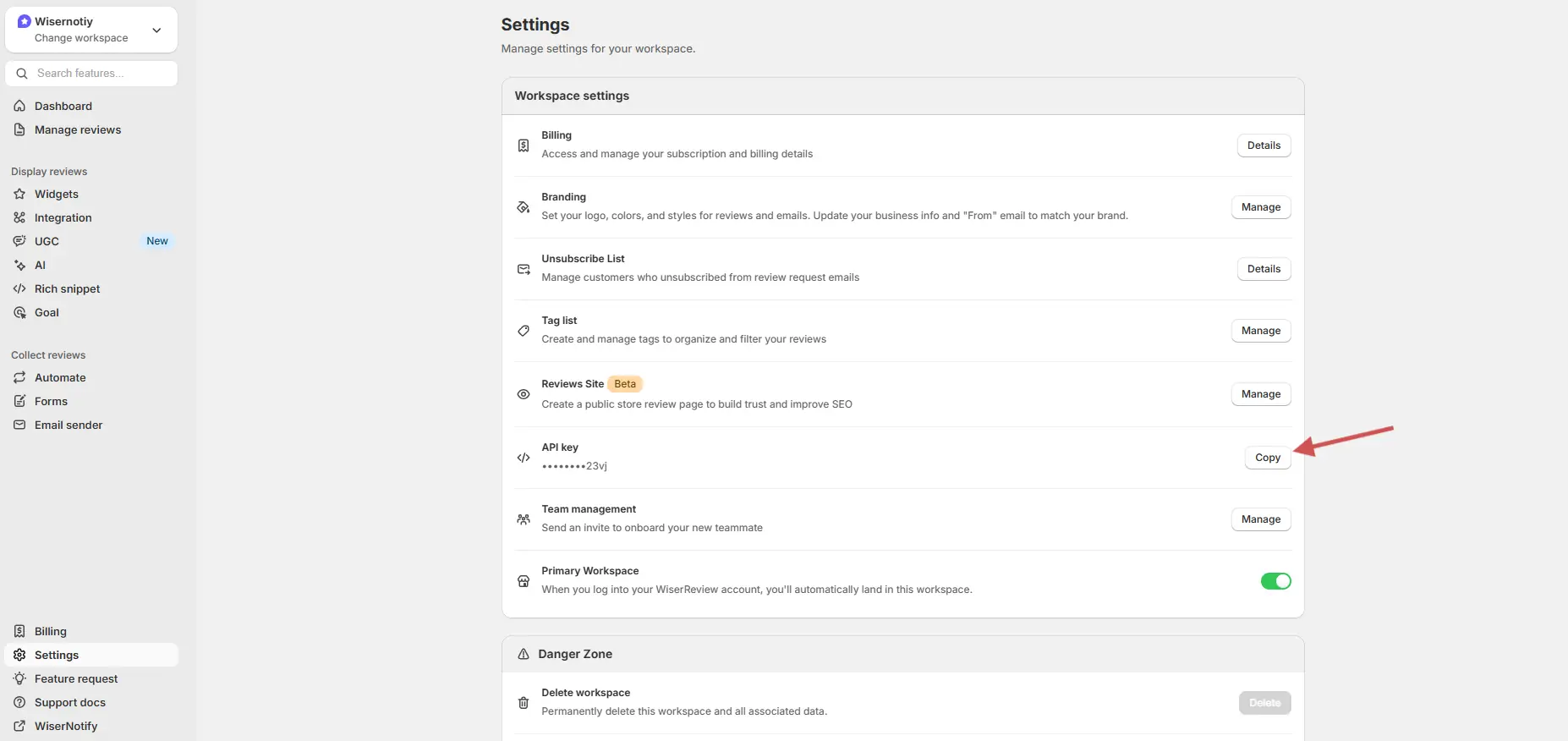
Task: Click the Support docs question icon
Action: (x=19, y=702)
